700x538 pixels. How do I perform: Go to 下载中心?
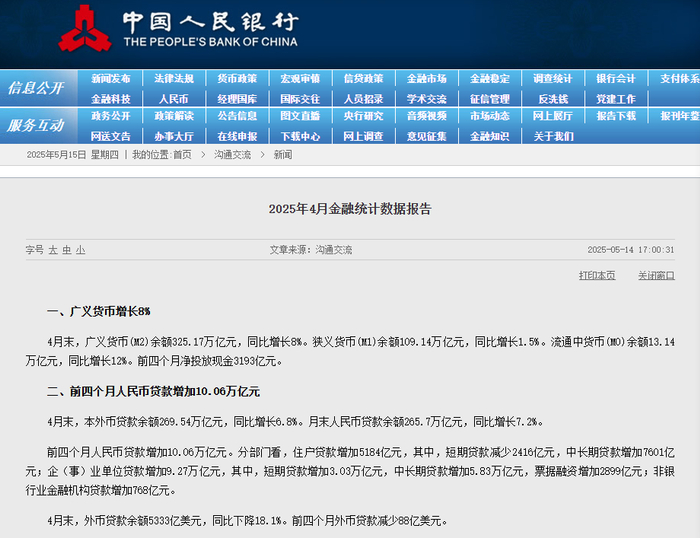pyautogui.click(x=300, y=136)
